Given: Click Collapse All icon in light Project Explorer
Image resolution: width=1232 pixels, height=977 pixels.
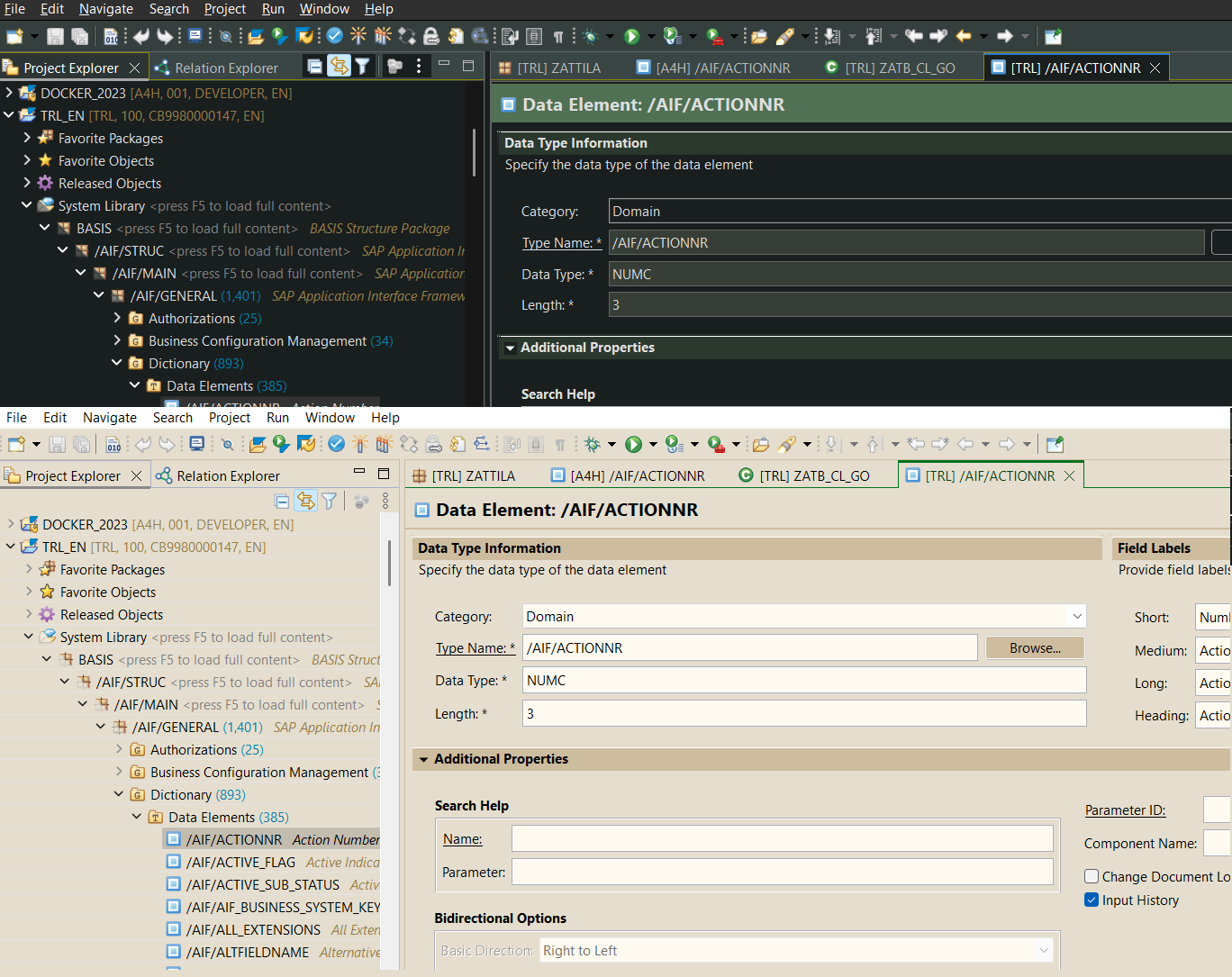Looking at the screenshot, I should click(x=282, y=502).
